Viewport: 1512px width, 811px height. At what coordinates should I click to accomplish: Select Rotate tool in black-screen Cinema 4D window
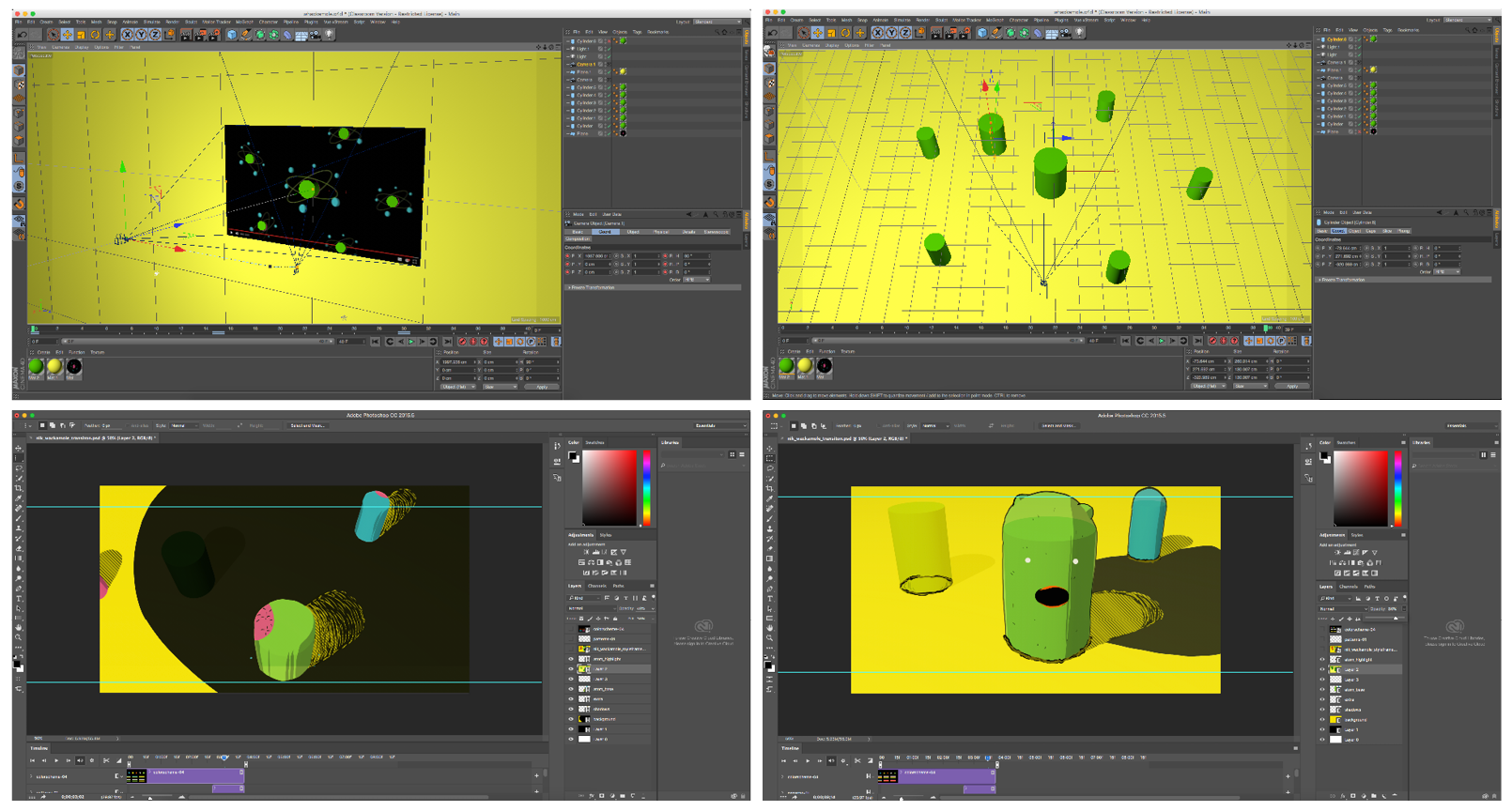click(x=95, y=35)
